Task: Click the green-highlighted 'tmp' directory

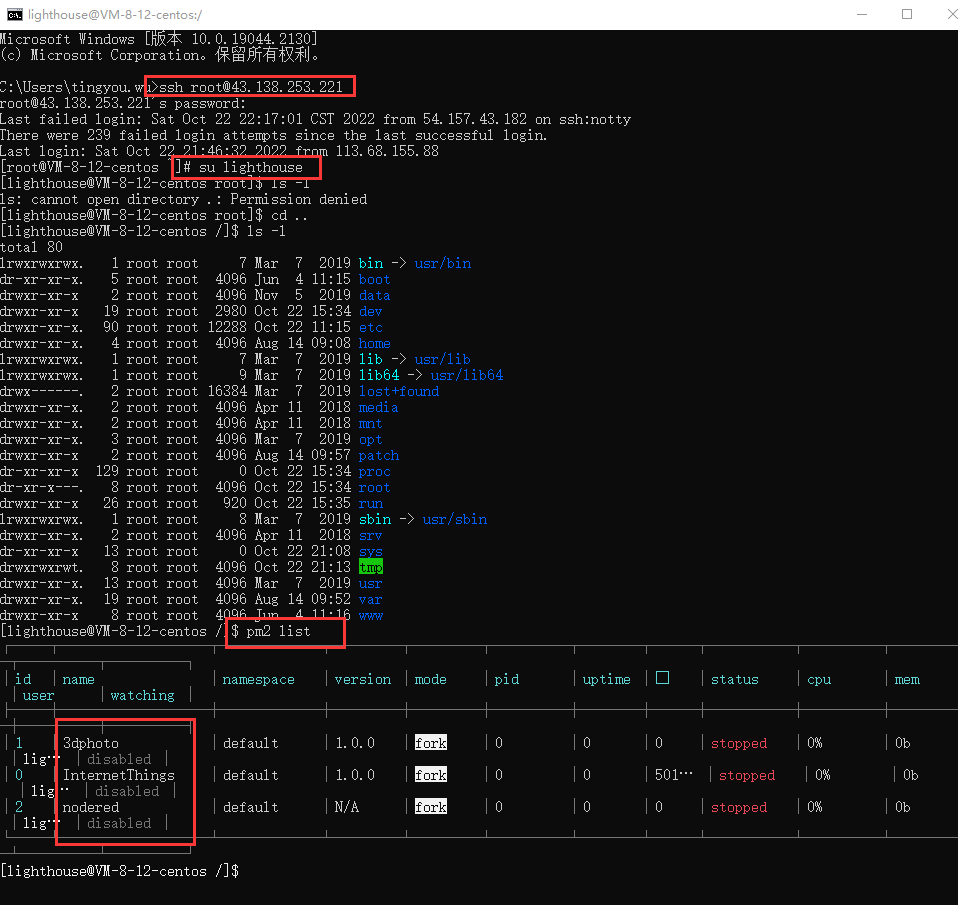Action: tap(371, 567)
